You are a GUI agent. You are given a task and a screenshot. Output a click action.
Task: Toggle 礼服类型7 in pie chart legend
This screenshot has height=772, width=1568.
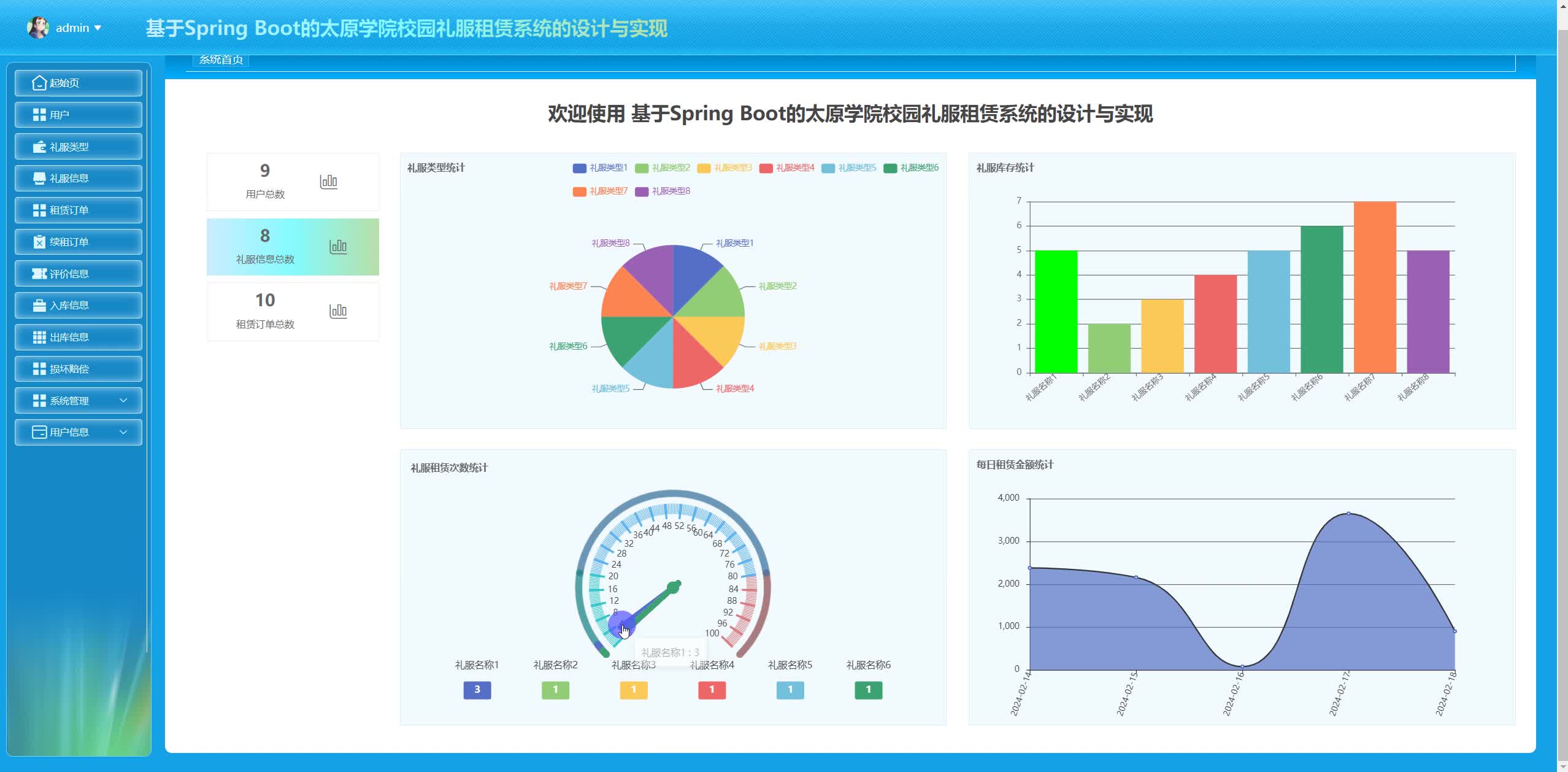pyautogui.click(x=600, y=191)
